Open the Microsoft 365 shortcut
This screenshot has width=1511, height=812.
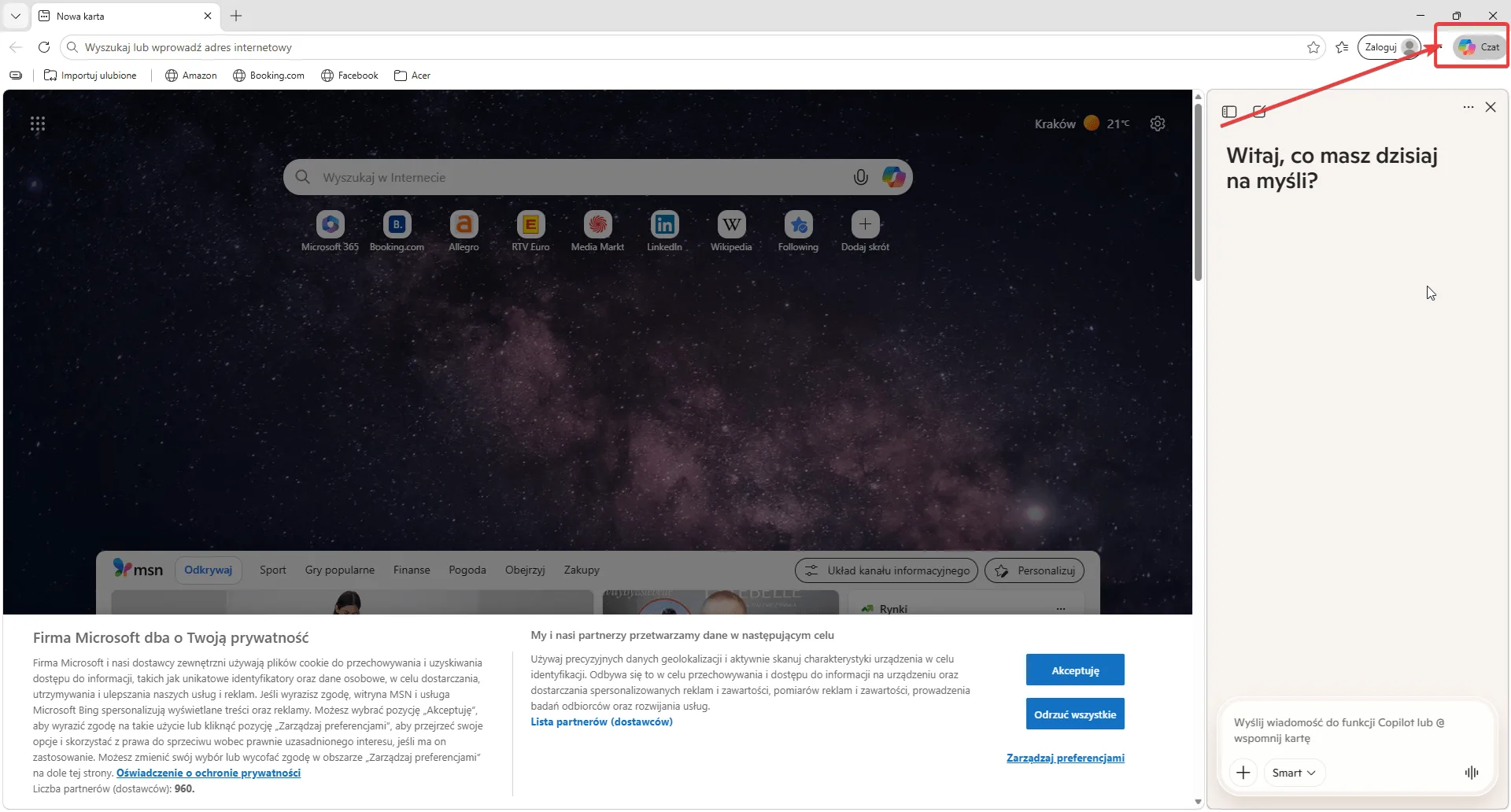pyautogui.click(x=330, y=231)
